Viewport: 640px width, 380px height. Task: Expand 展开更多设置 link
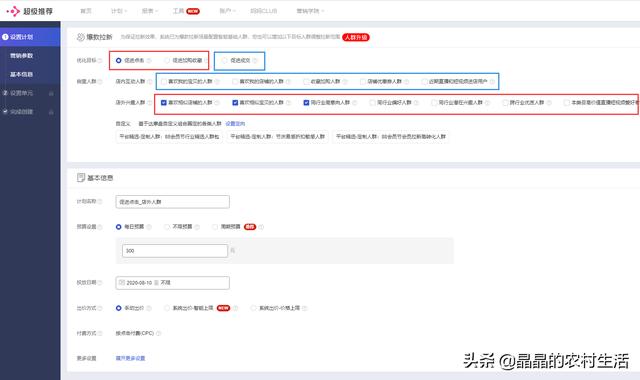click(130, 358)
